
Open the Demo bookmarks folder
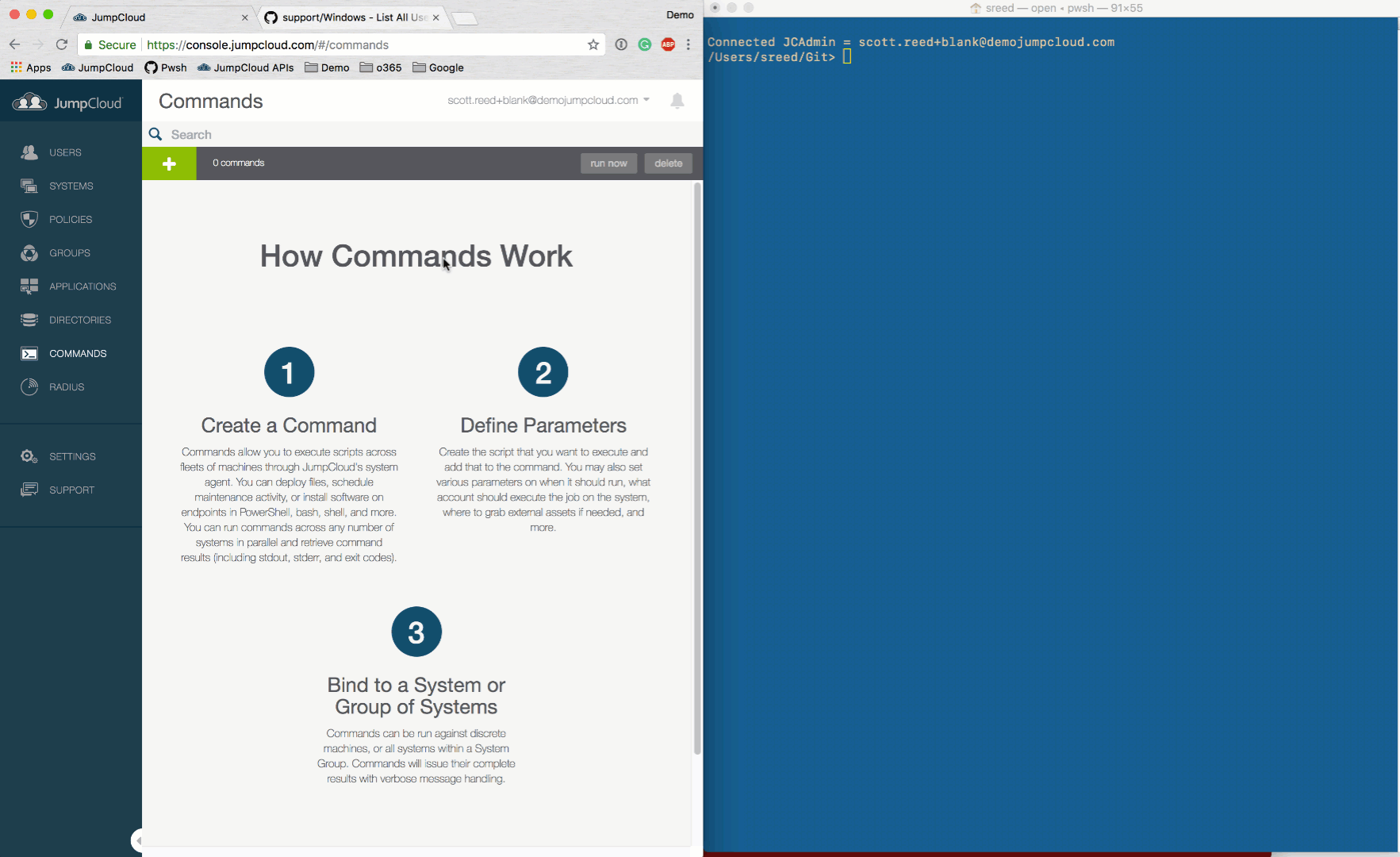coord(327,68)
